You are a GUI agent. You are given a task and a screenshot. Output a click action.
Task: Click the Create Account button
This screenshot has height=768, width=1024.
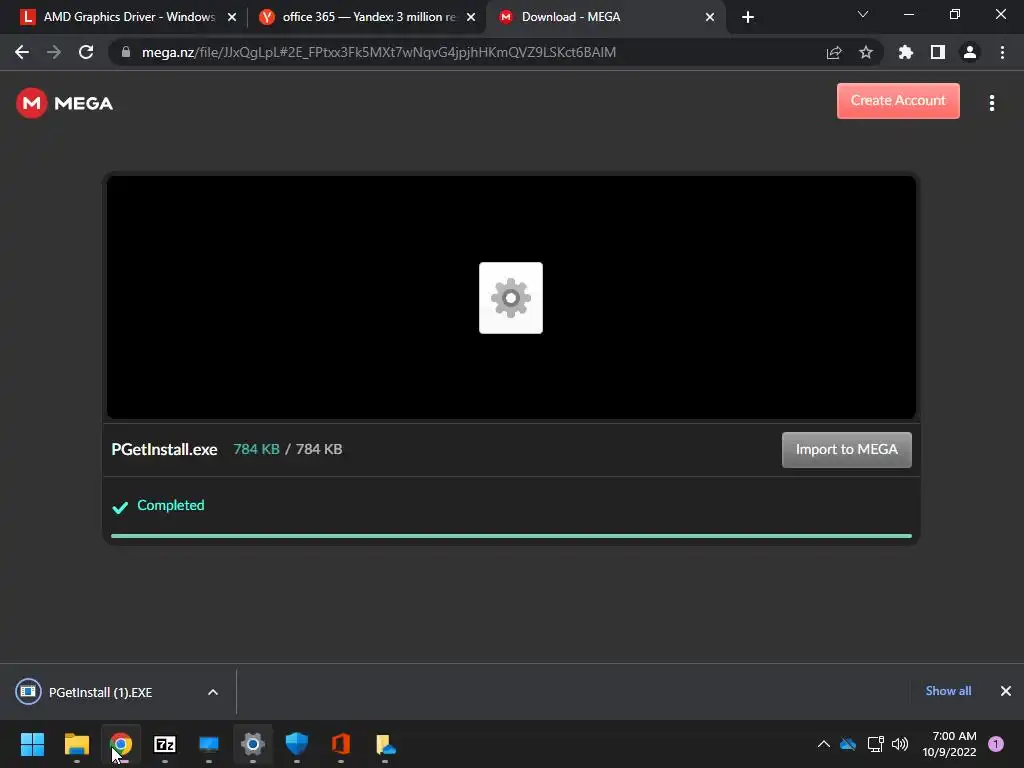tap(898, 101)
